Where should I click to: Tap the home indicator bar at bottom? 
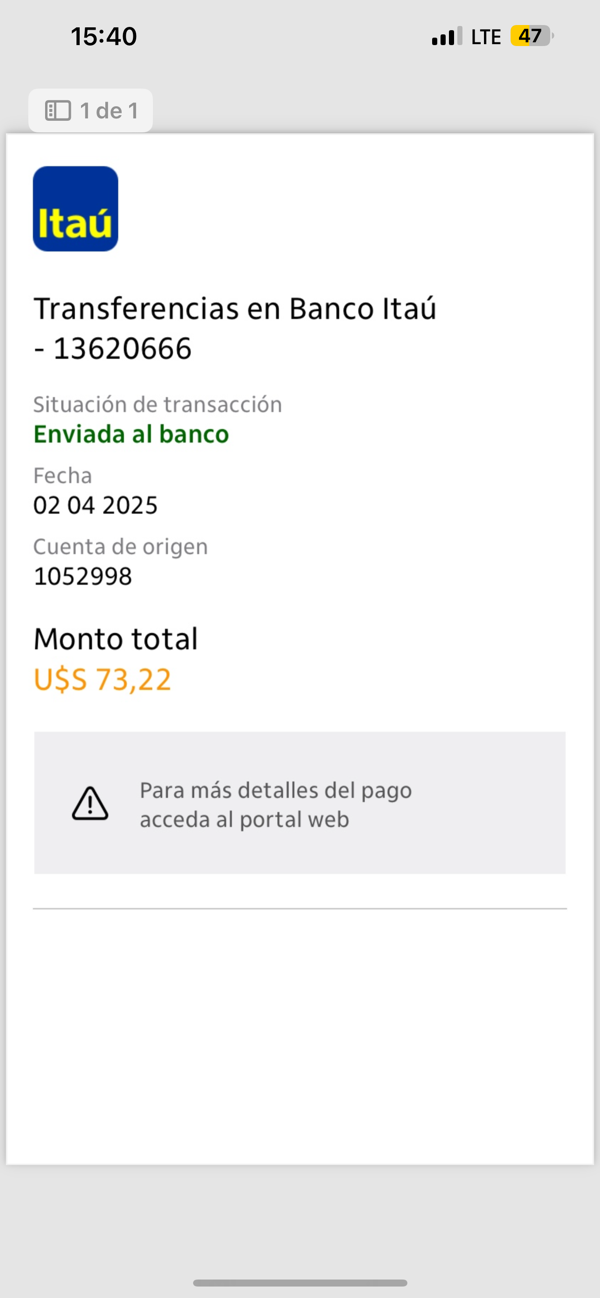tap(300, 1283)
